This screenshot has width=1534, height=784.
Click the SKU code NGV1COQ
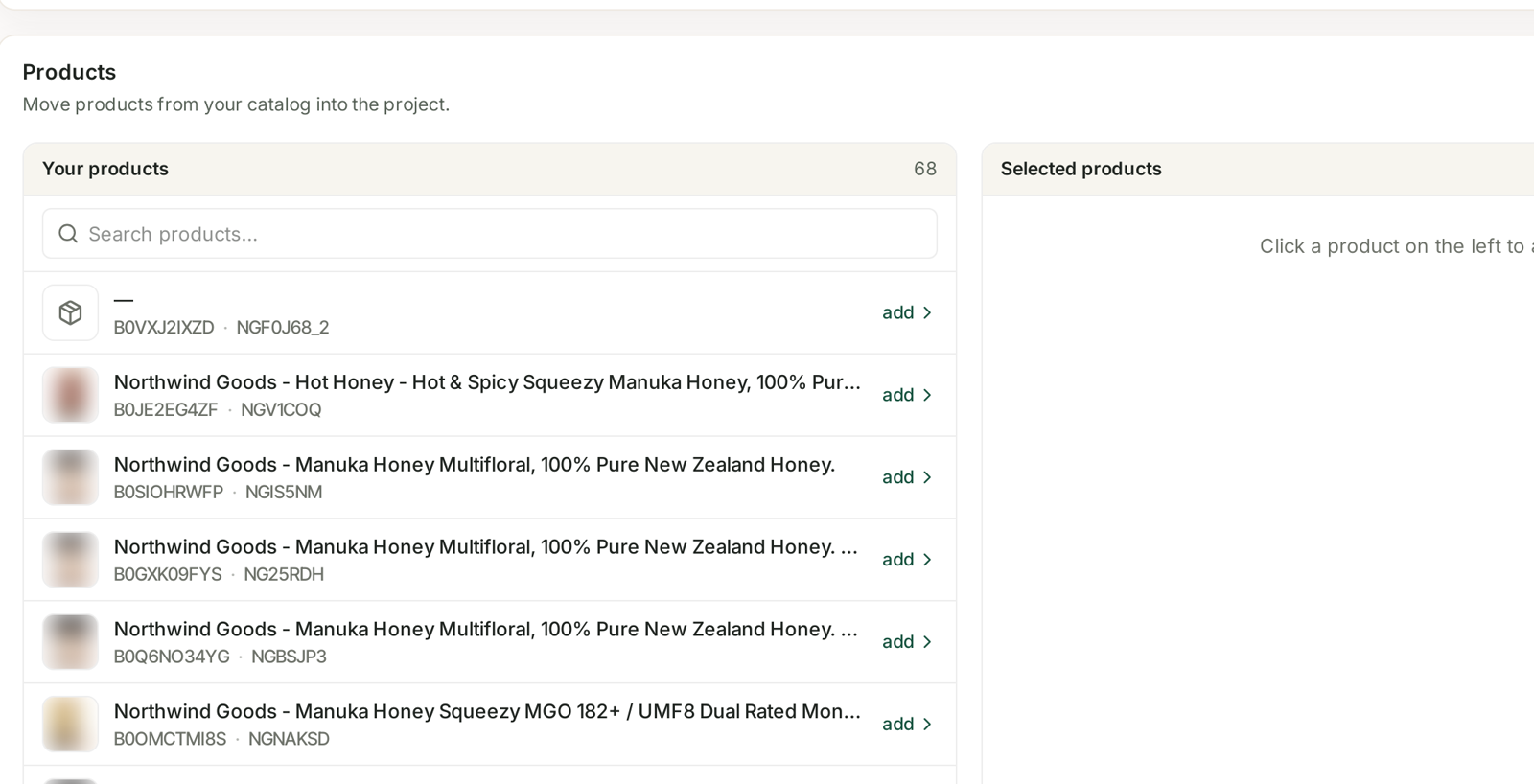(281, 410)
